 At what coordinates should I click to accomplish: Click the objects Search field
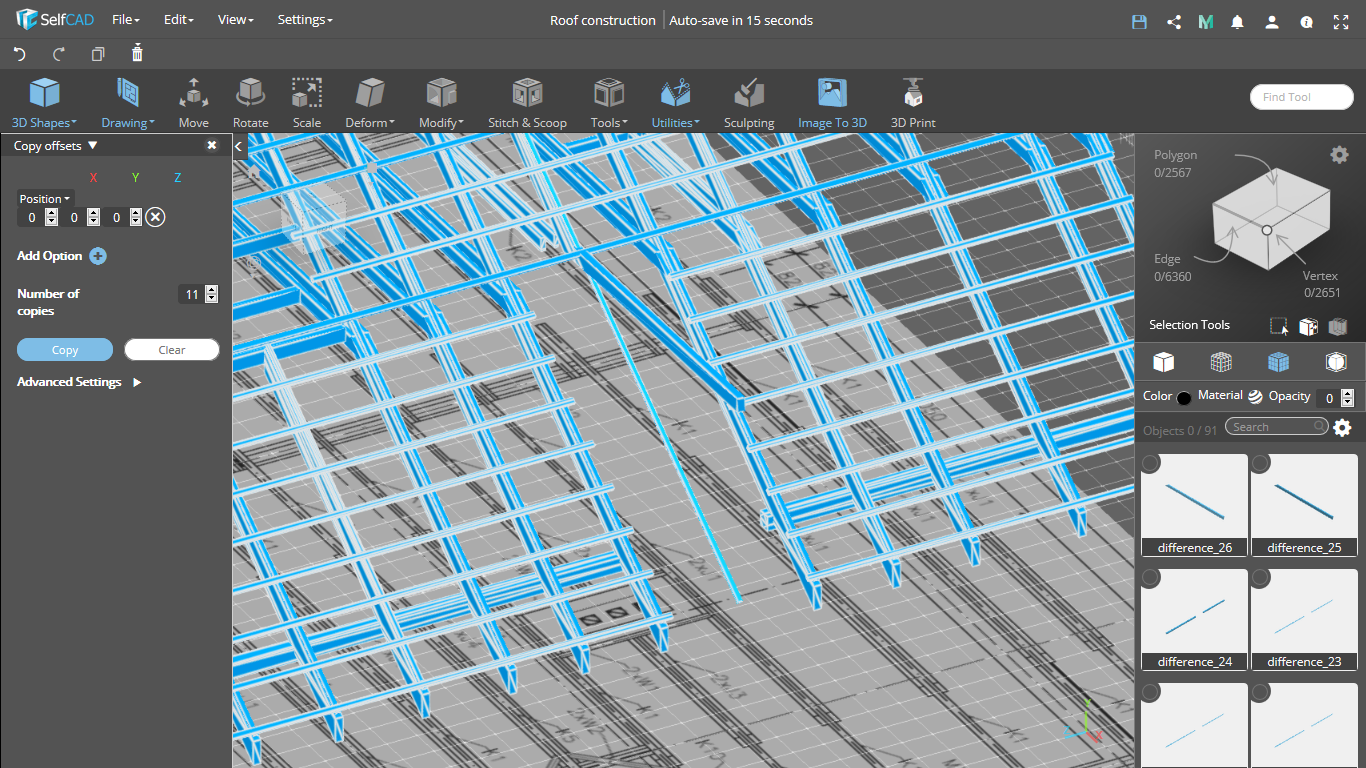click(1277, 427)
